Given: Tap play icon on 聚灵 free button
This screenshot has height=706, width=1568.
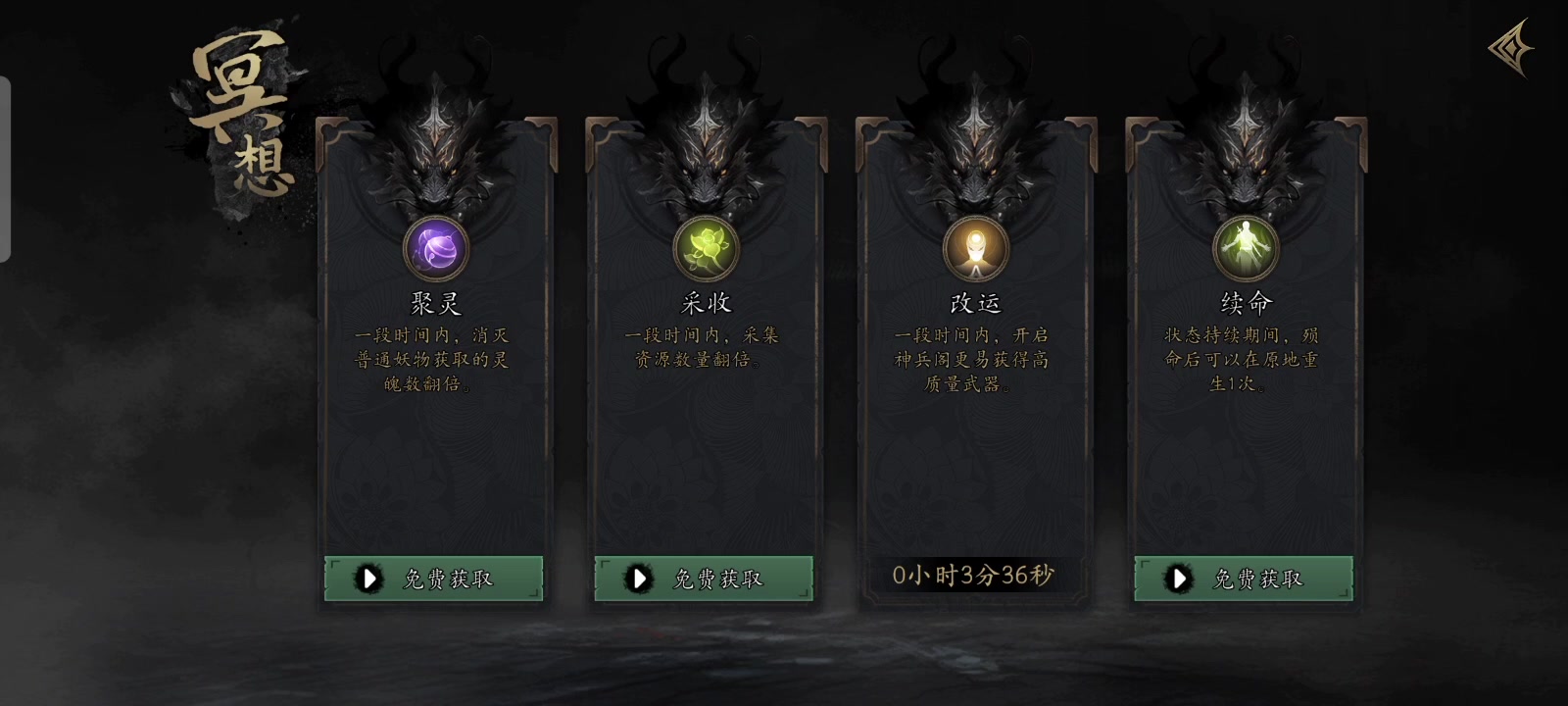Looking at the screenshot, I should [x=368, y=579].
